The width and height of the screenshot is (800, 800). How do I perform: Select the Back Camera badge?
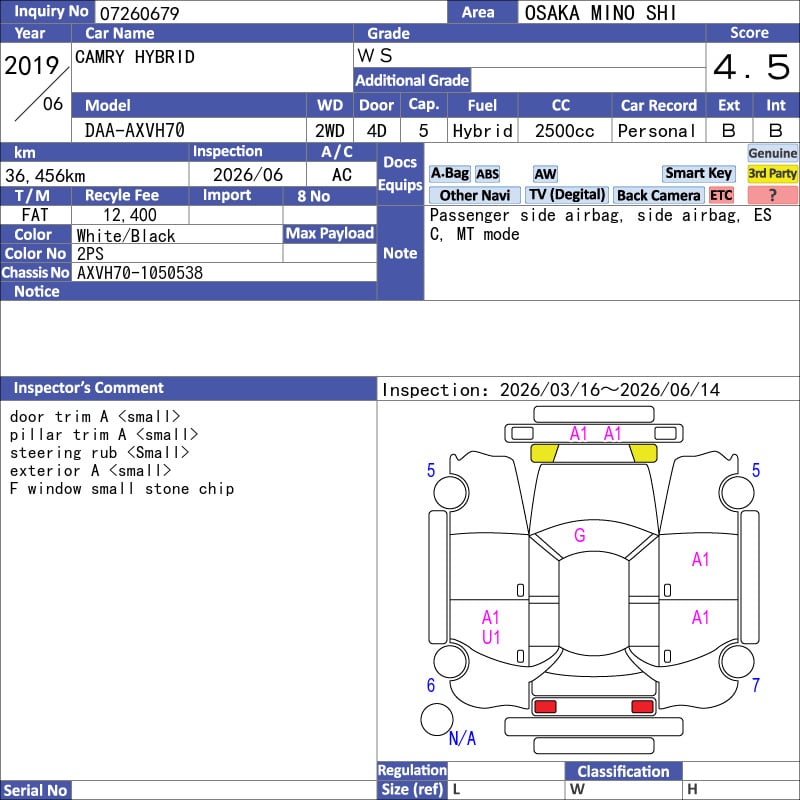[x=658, y=195]
